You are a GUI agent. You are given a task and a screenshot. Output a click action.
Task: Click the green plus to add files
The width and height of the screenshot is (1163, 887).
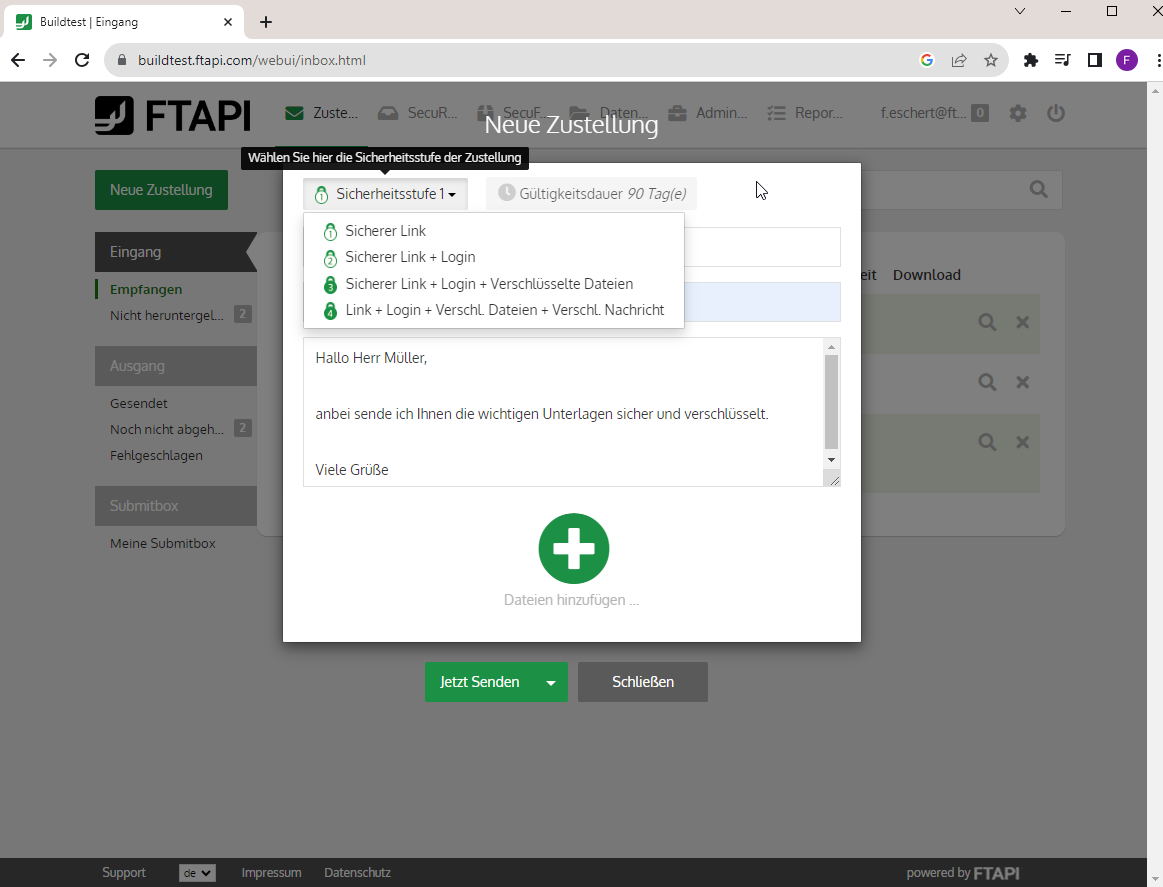pos(573,548)
